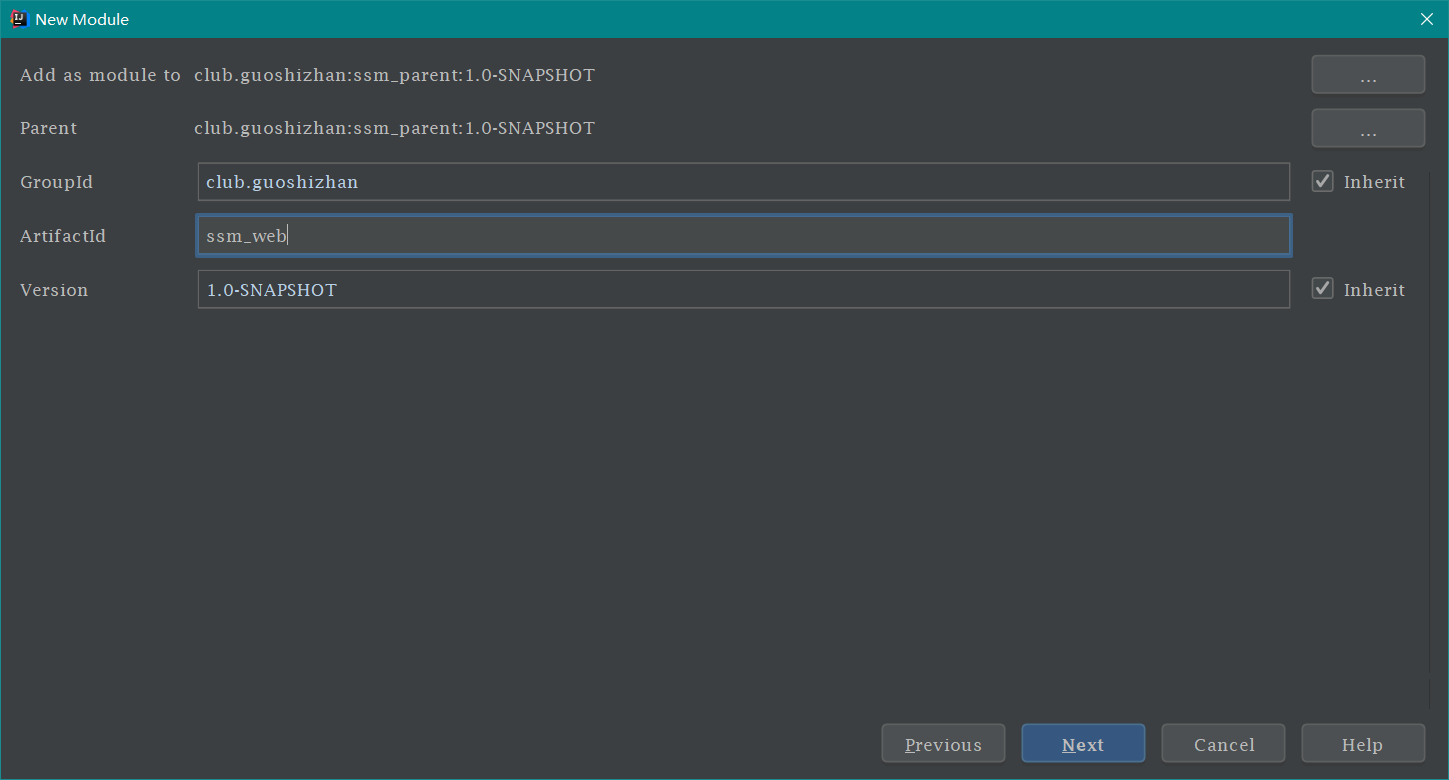Click the Version label
The width and height of the screenshot is (1449, 780).
coord(54,290)
